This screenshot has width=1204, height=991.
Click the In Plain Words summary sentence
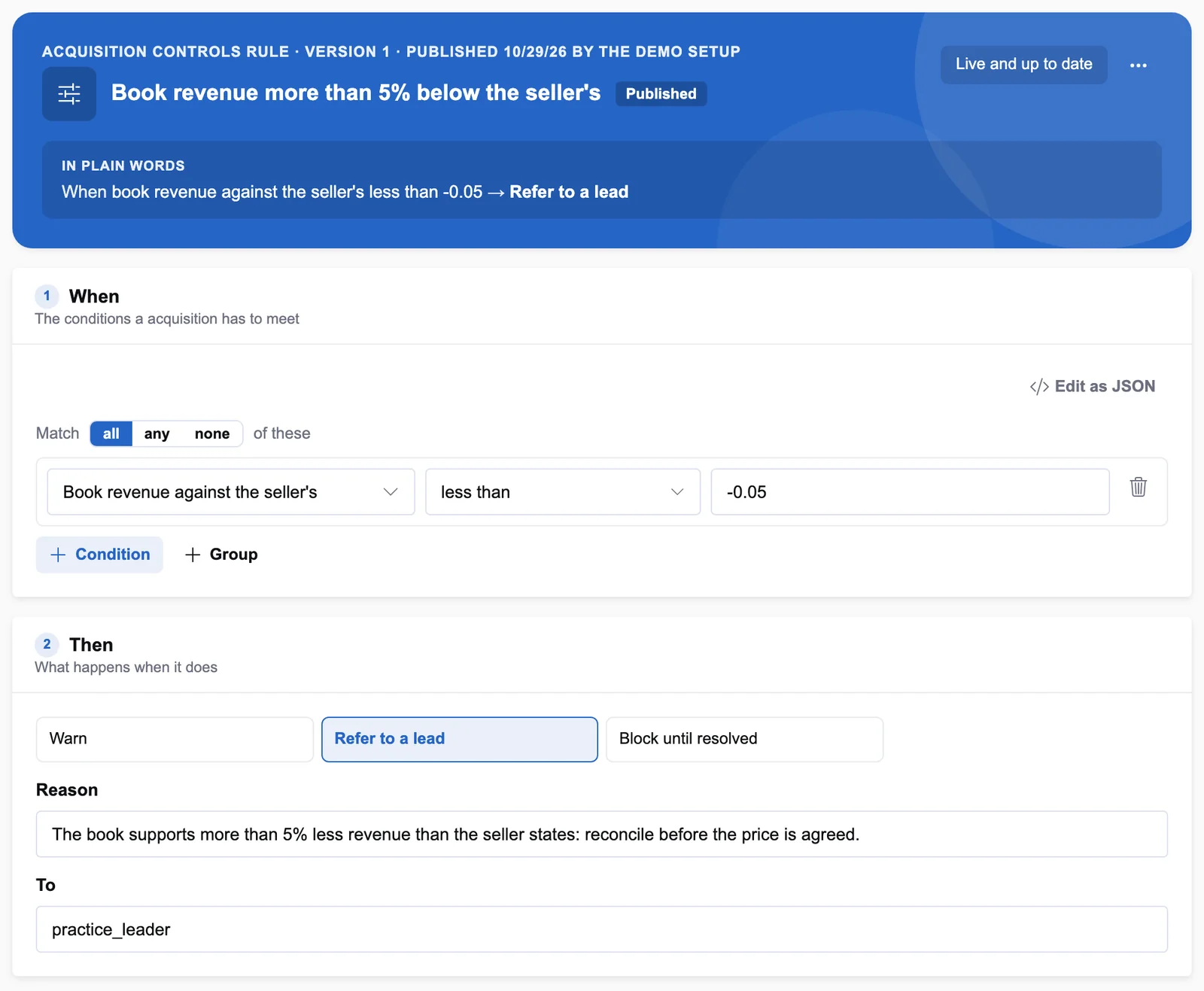coord(345,192)
